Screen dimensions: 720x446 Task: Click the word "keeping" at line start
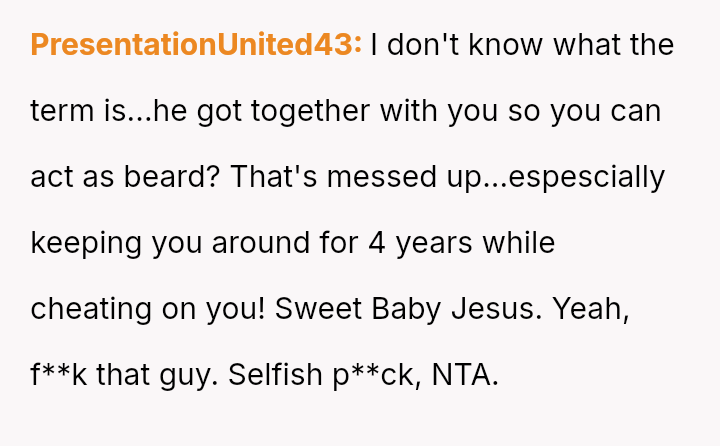click(x=88, y=243)
